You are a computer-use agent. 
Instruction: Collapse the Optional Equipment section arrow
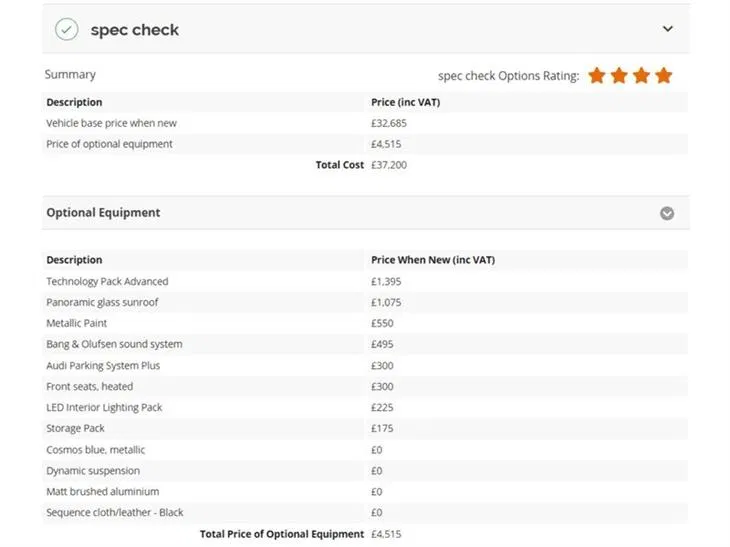click(x=667, y=213)
